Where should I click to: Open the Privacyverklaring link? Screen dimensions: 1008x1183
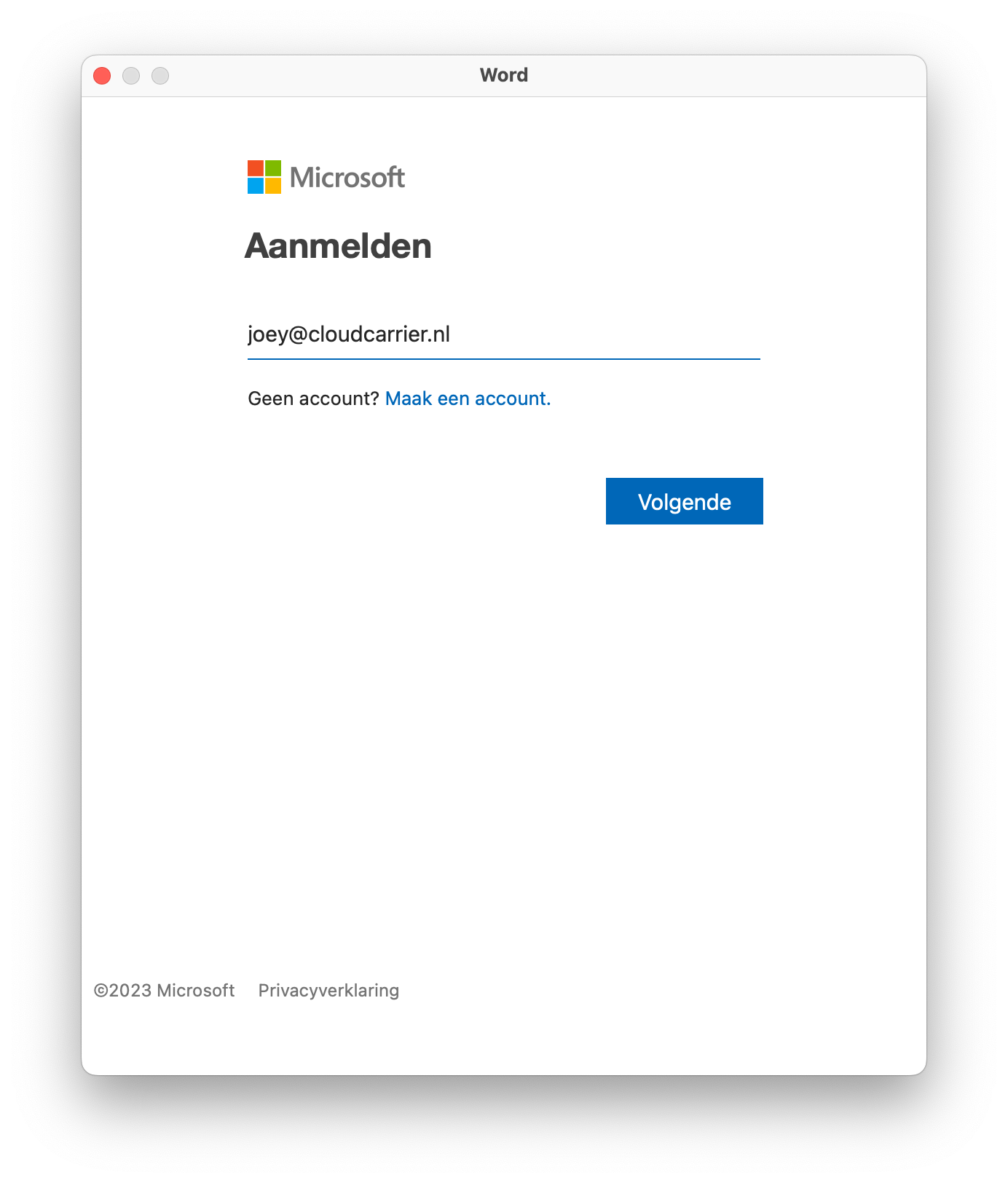coord(328,991)
